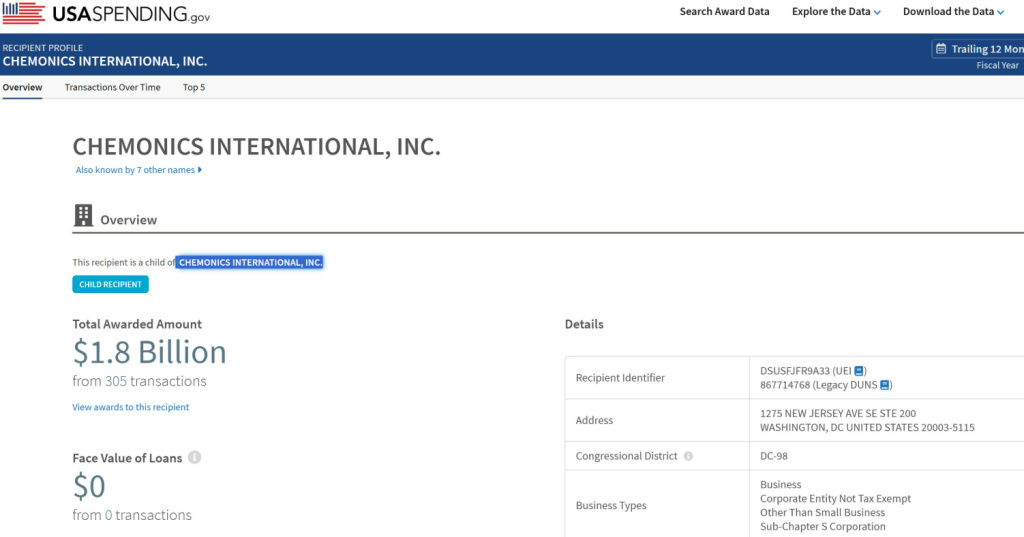The image size is (1024, 537).
Task: Click the USAspending.gov flag logo
Action: [x=22, y=13]
